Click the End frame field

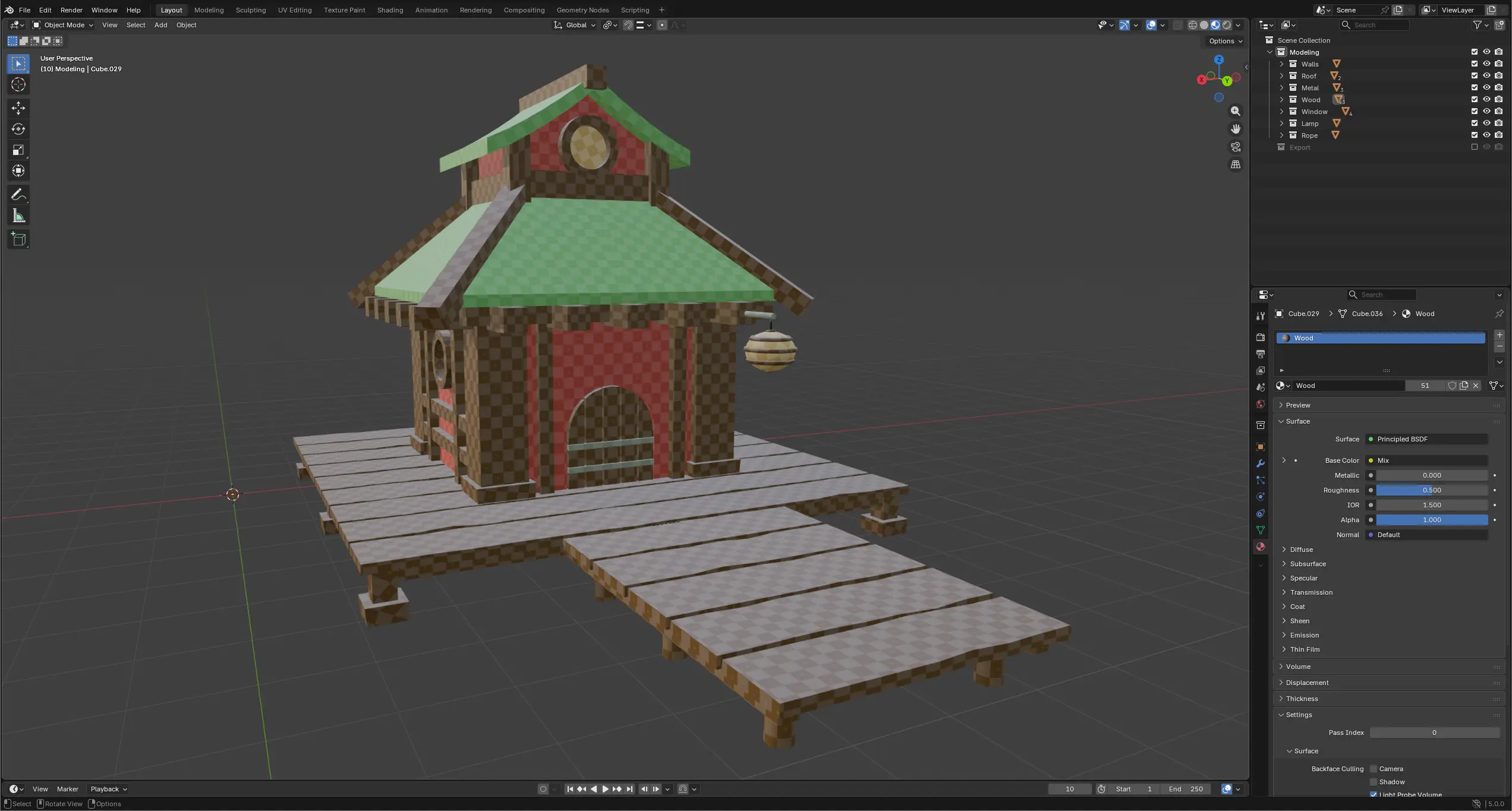pos(1186,789)
